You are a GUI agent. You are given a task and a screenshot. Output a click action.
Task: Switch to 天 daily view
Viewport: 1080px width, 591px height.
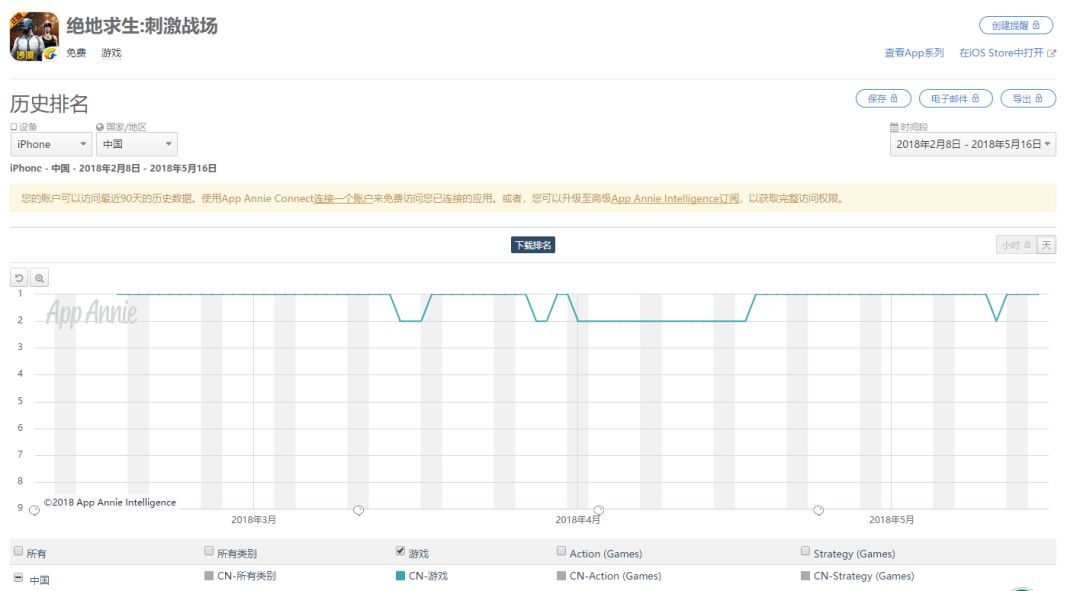(1046, 245)
